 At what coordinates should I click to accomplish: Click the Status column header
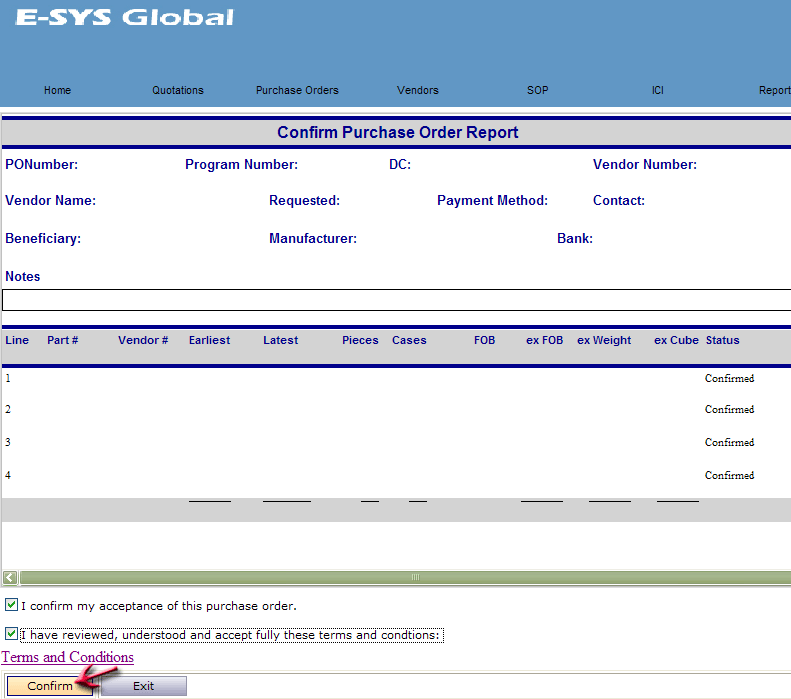(x=722, y=340)
